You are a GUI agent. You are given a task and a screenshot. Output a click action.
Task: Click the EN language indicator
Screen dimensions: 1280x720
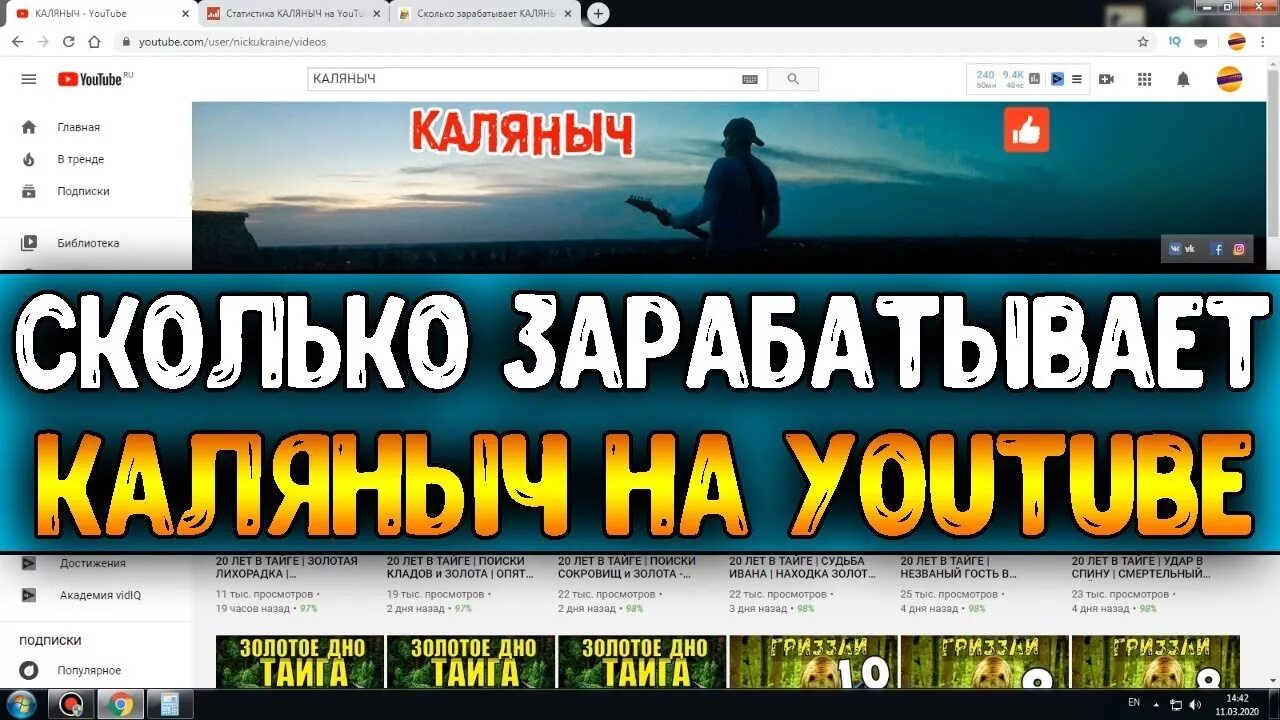click(x=1134, y=703)
